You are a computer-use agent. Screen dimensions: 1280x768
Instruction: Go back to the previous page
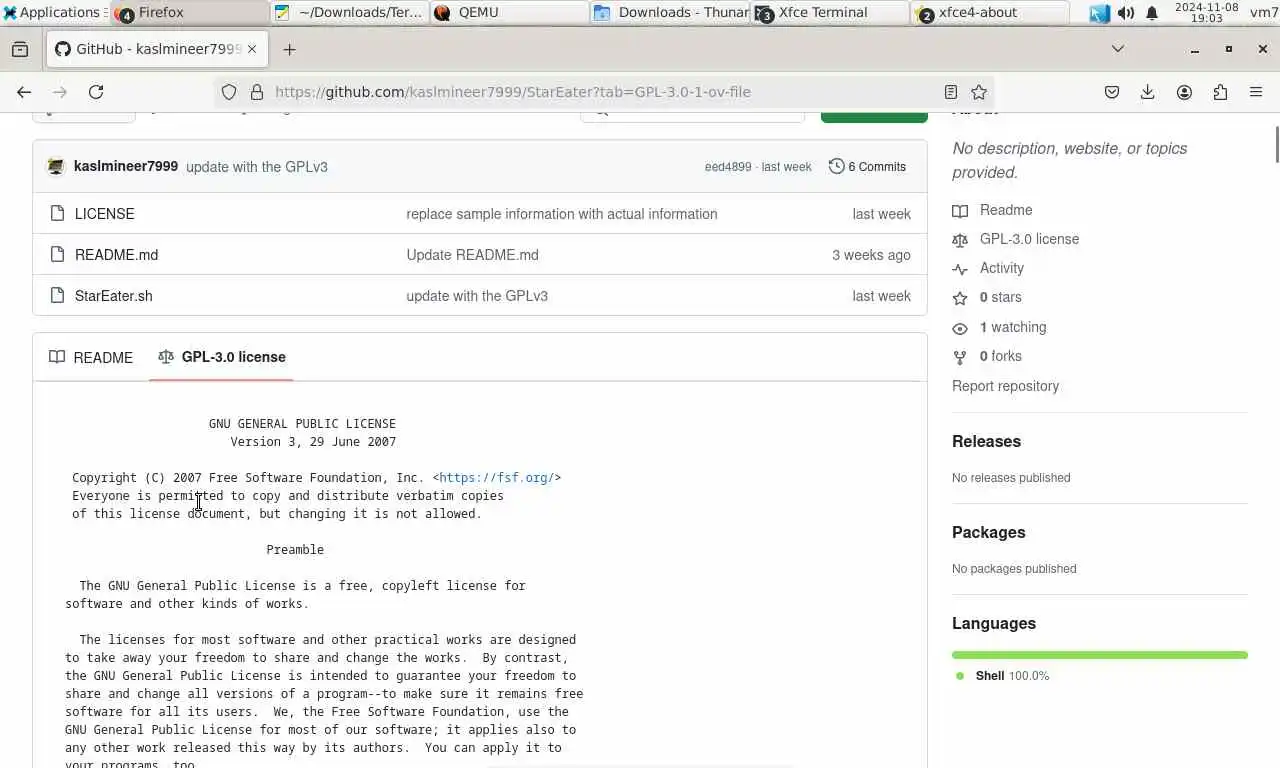point(24,92)
